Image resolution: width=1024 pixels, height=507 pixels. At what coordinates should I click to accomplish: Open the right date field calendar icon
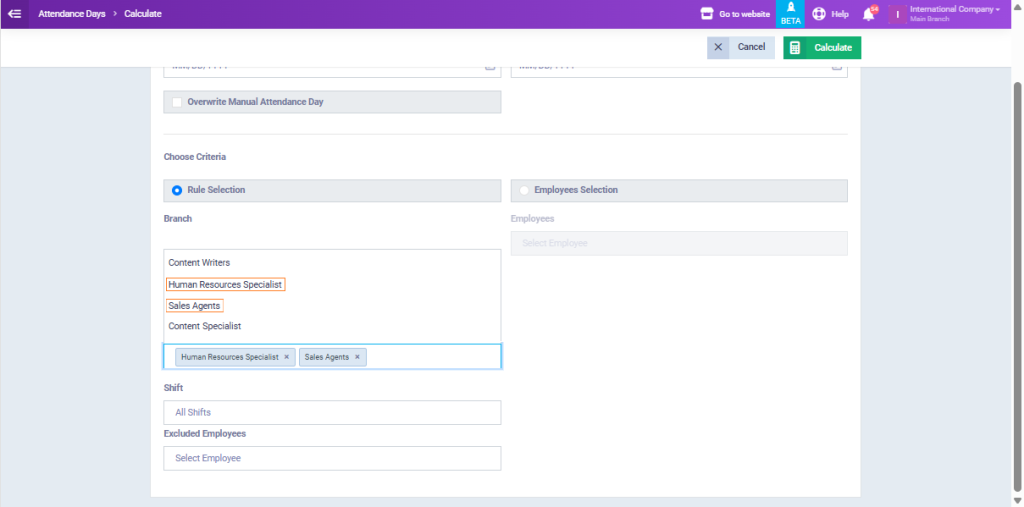click(837, 67)
